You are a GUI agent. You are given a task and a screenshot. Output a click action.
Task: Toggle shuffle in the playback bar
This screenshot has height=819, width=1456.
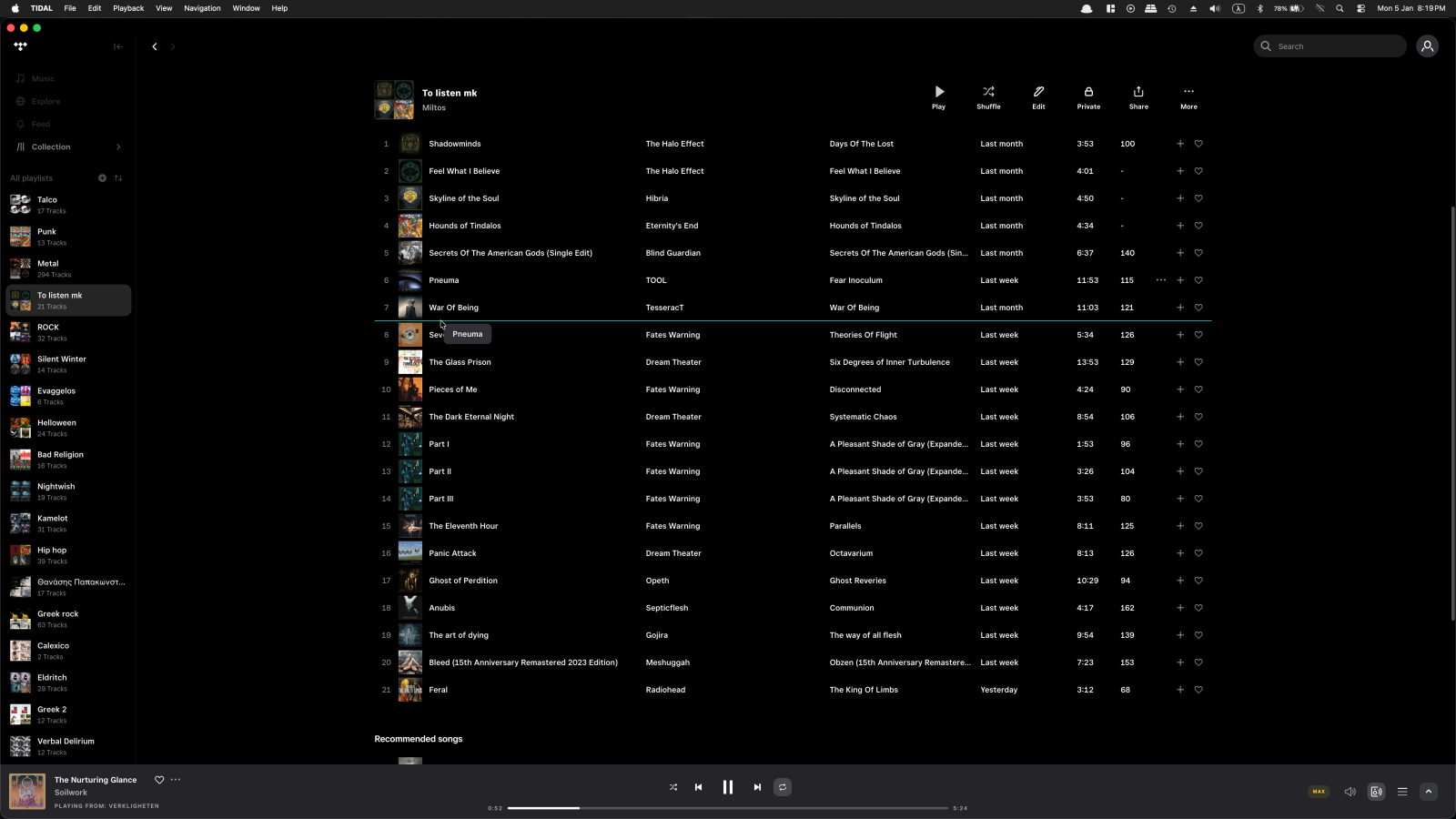(672, 787)
